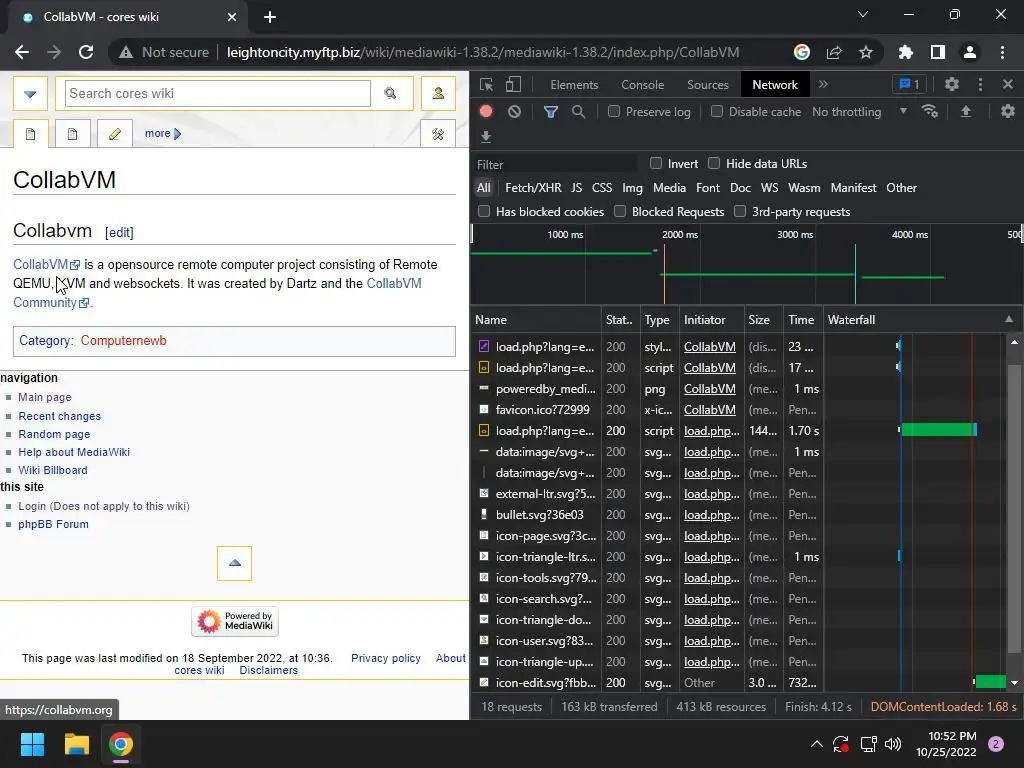
Task: Check Blocked Requests checkbox
Action: (620, 211)
